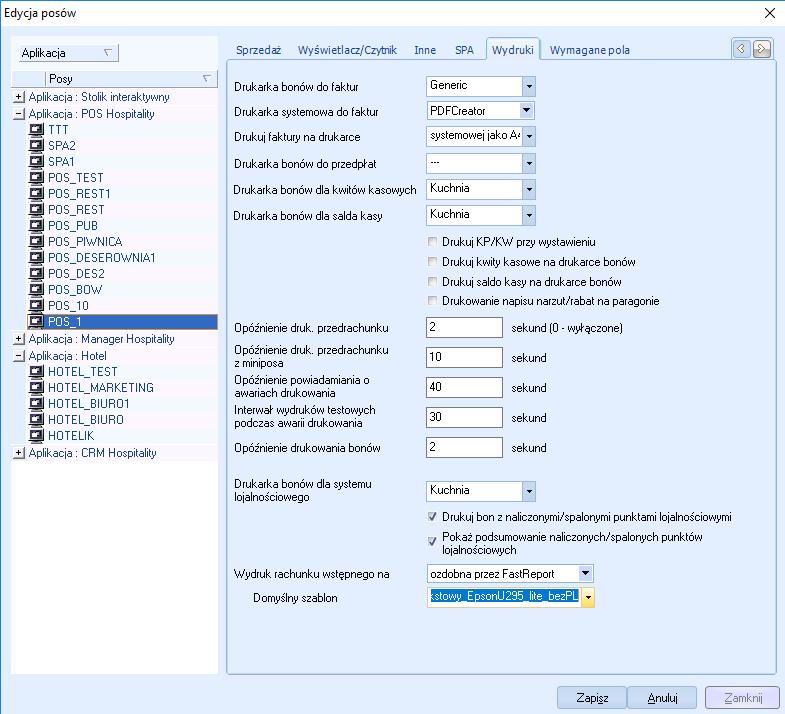
Task: Open Drukarka bonów dla kwitów kasowych dropdown
Action: pyautogui.click(x=529, y=189)
